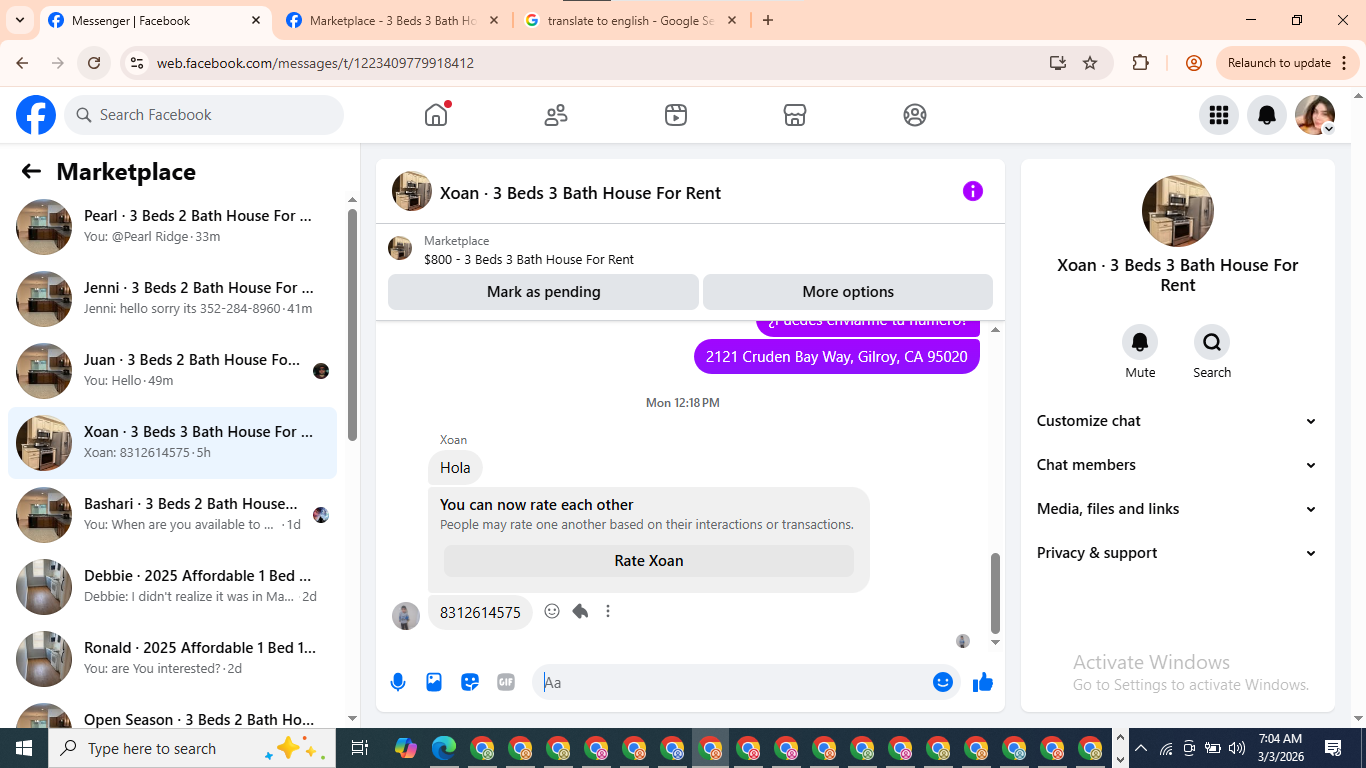This screenshot has width=1366, height=768.
Task: React to the 8312614575 message
Action: (552, 611)
